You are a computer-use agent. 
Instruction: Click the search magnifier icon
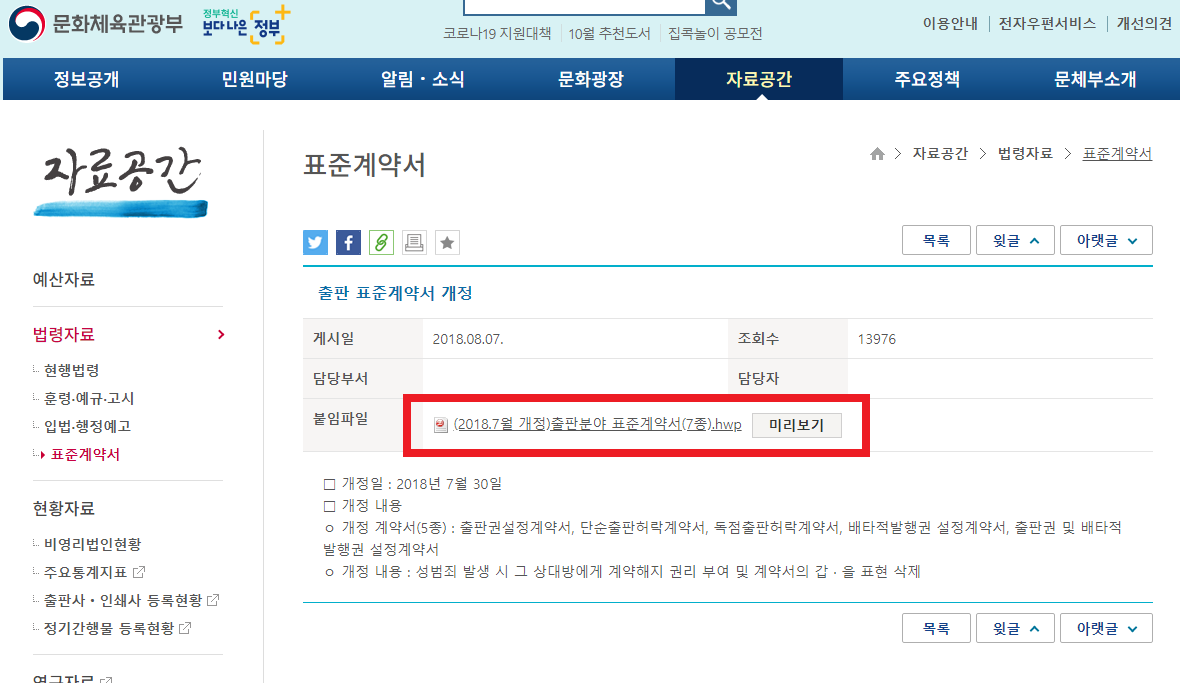click(721, 7)
